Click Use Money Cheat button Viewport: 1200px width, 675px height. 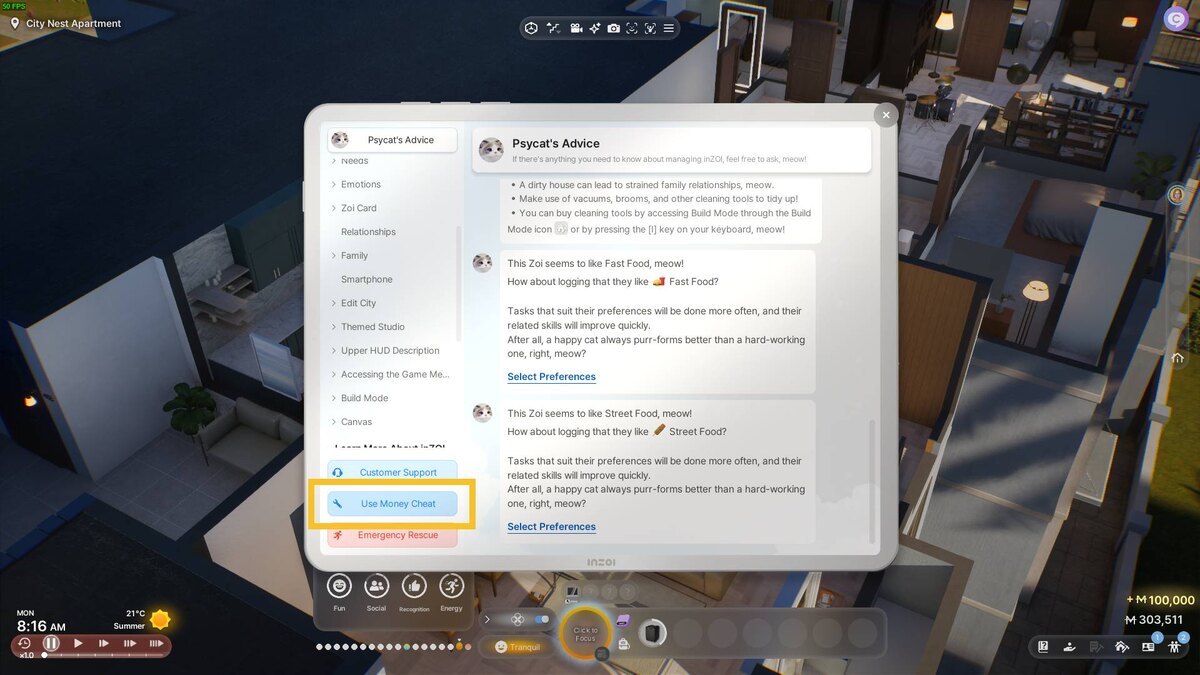click(x=392, y=504)
